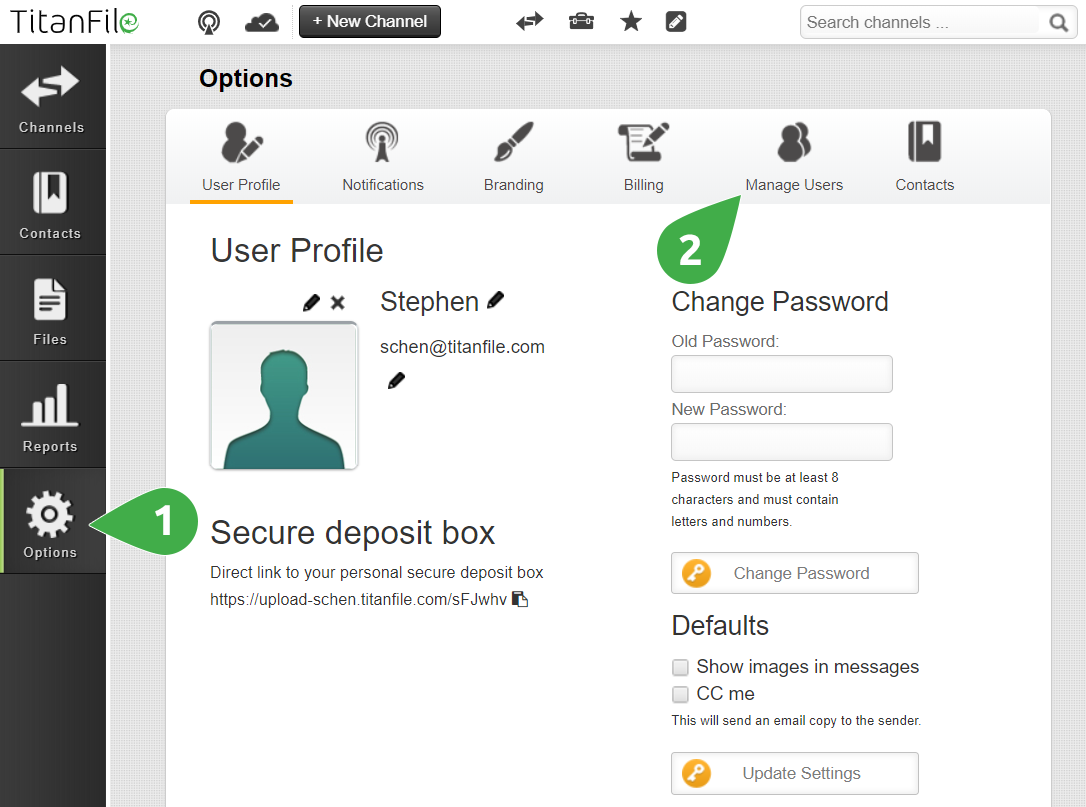This screenshot has width=1086, height=807.
Task: Go to the Branding tab
Action: click(513, 156)
